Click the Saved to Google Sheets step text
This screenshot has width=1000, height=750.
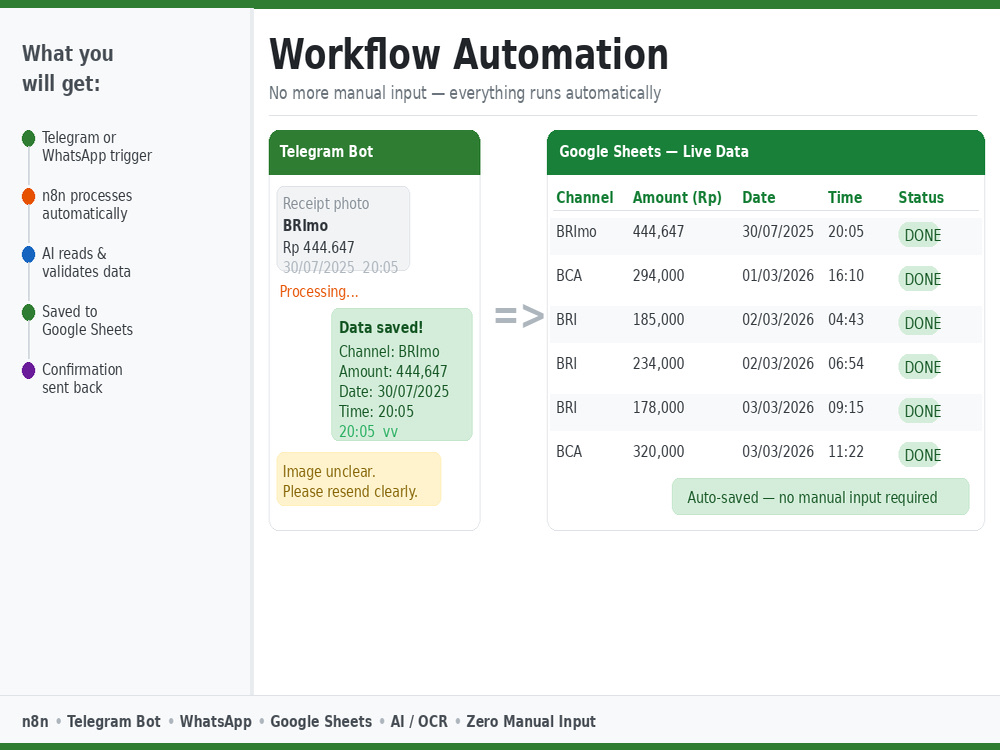click(87, 321)
